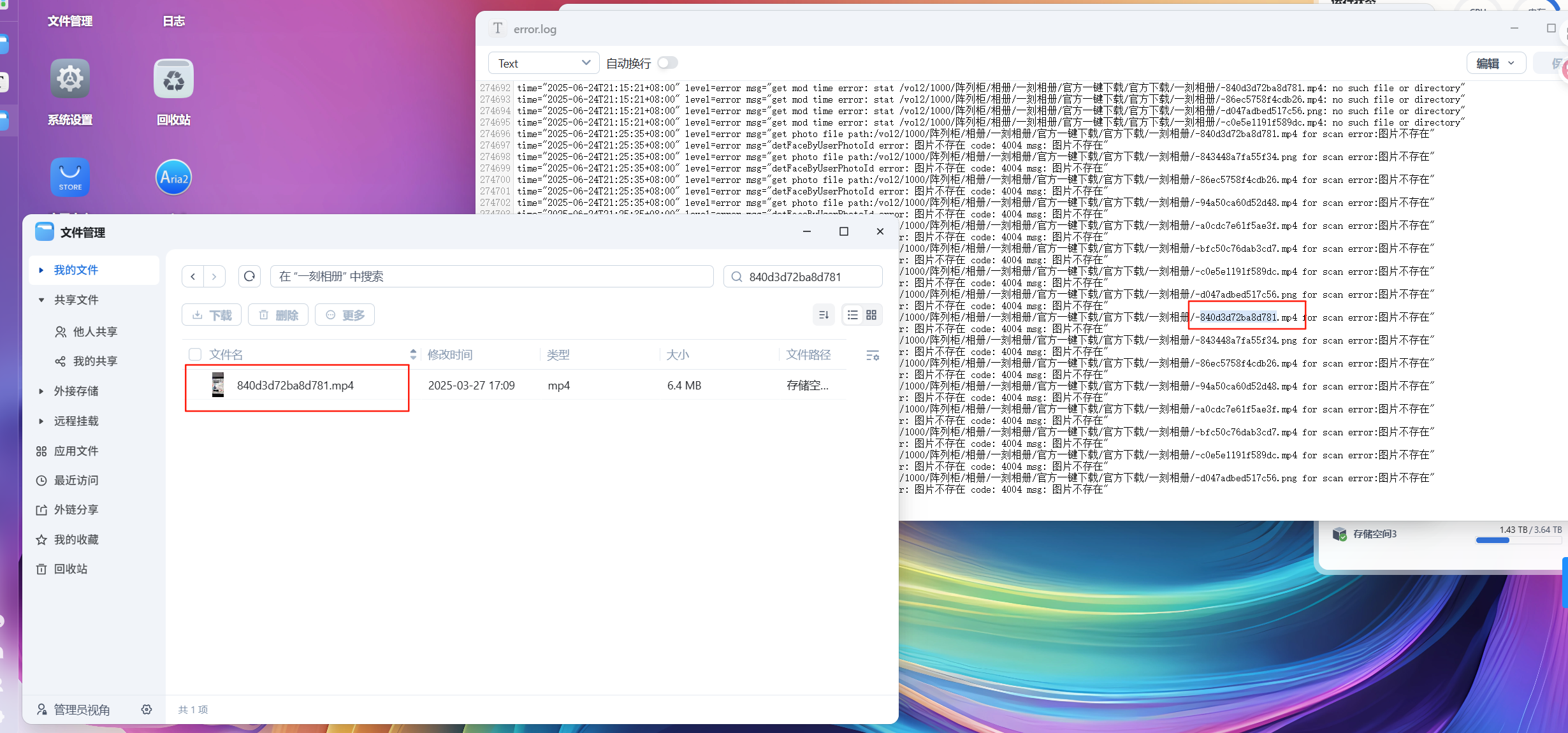This screenshot has width=1568, height=733.
Task: Click the 存储空间3 volume icon
Action: click(1340, 534)
